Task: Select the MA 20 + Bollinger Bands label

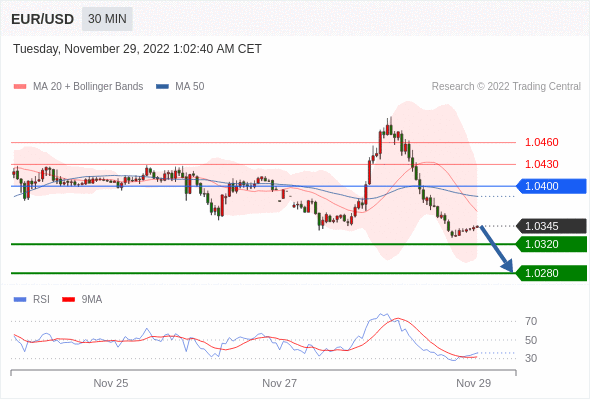Action: click(x=88, y=87)
